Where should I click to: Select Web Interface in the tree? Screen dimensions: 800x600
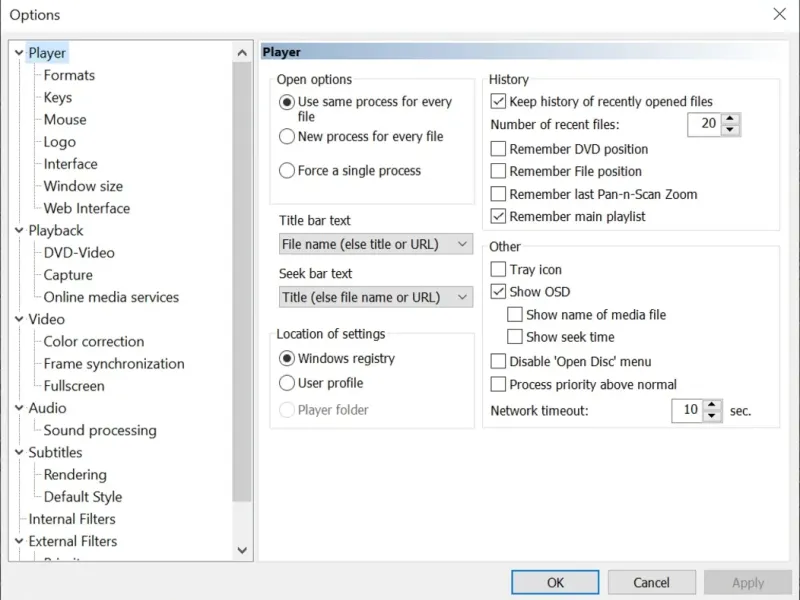(x=87, y=209)
